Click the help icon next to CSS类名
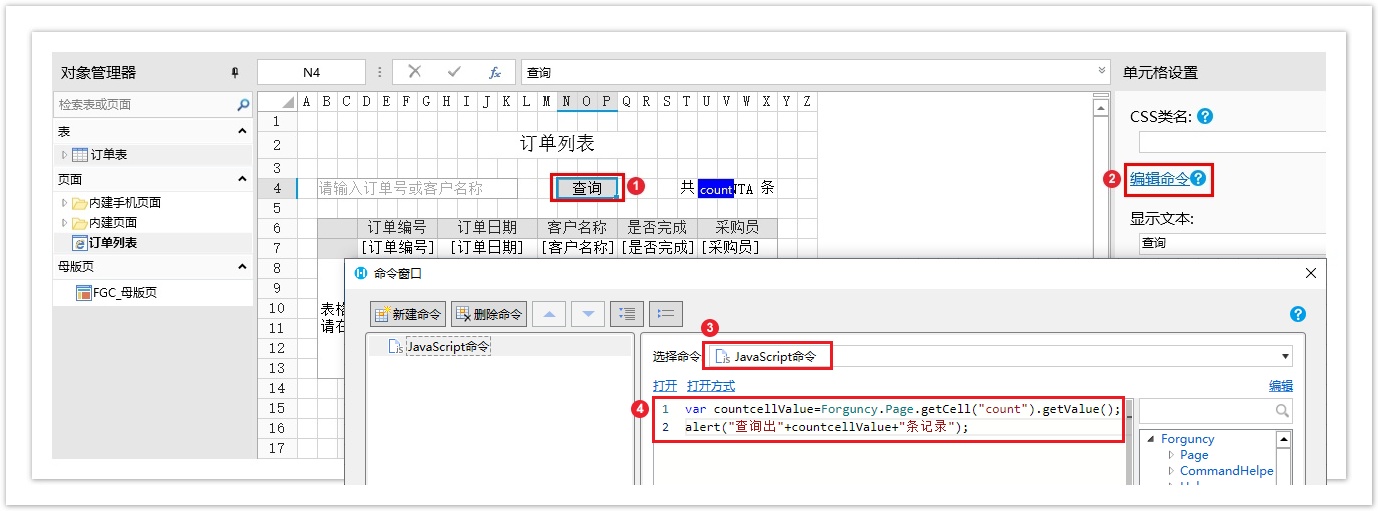Image resolution: width=1378 pixels, height=511 pixels. (1205, 116)
